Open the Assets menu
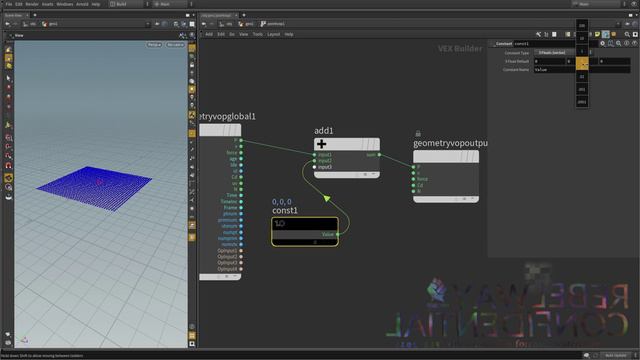 coord(47,4)
